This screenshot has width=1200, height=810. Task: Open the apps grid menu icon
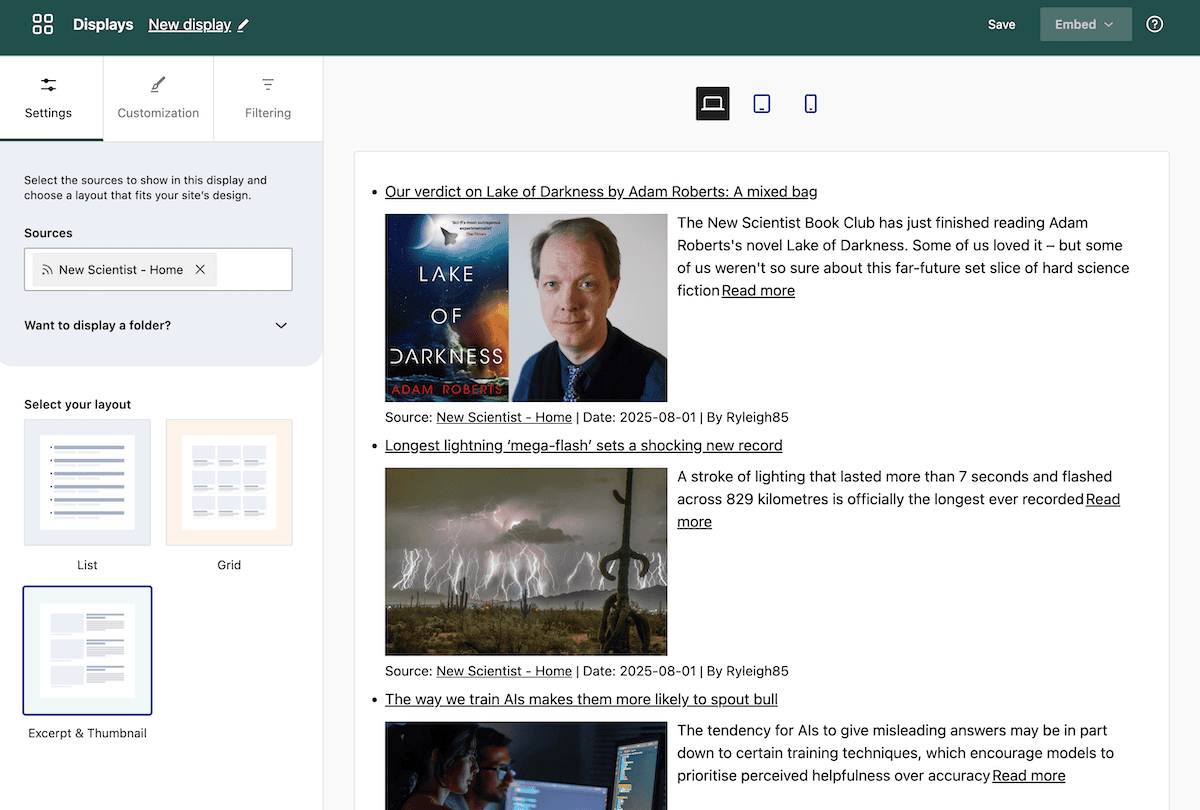(x=43, y=25)
